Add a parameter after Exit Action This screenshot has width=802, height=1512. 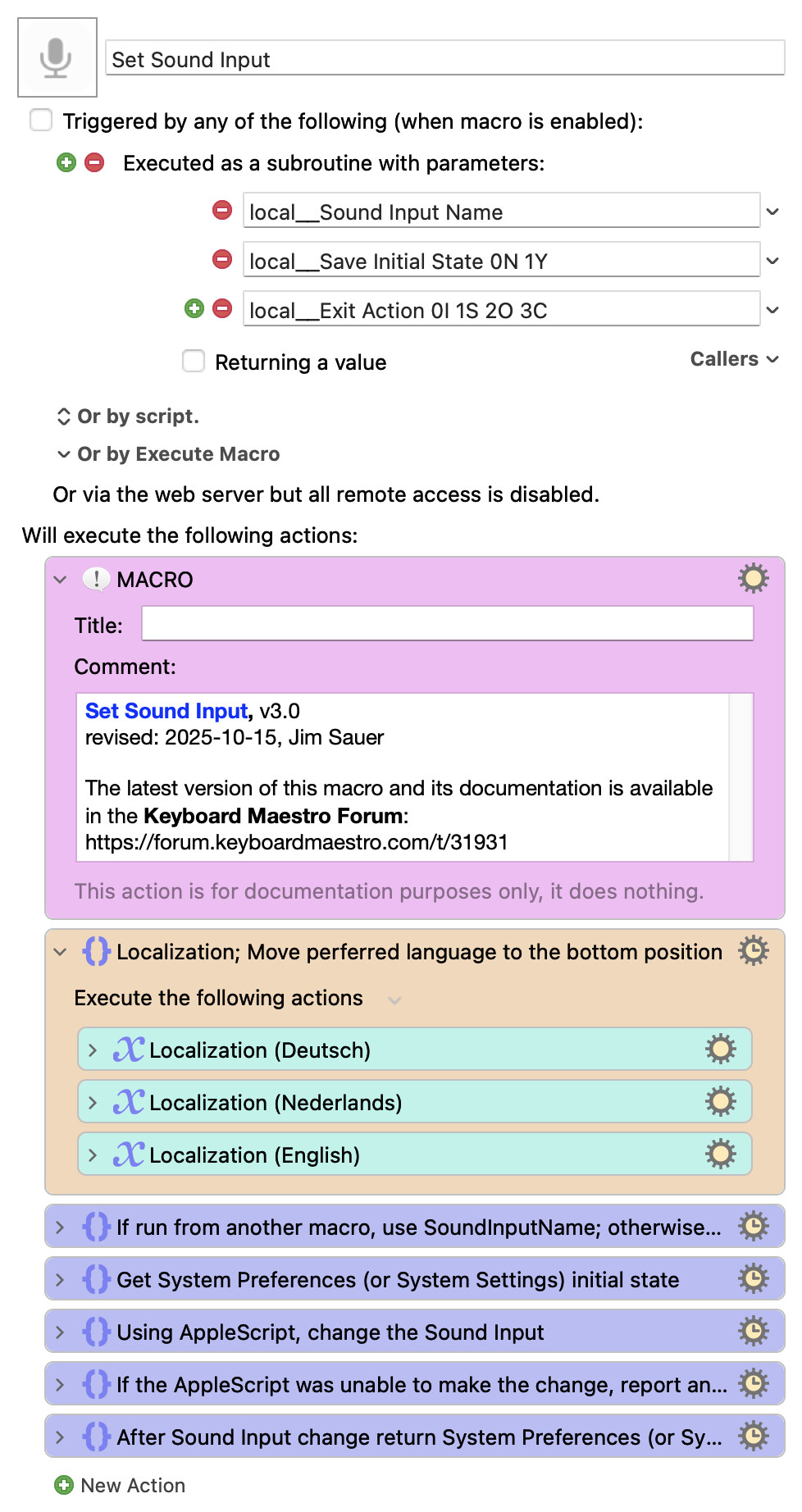click(x=194, y=308)
